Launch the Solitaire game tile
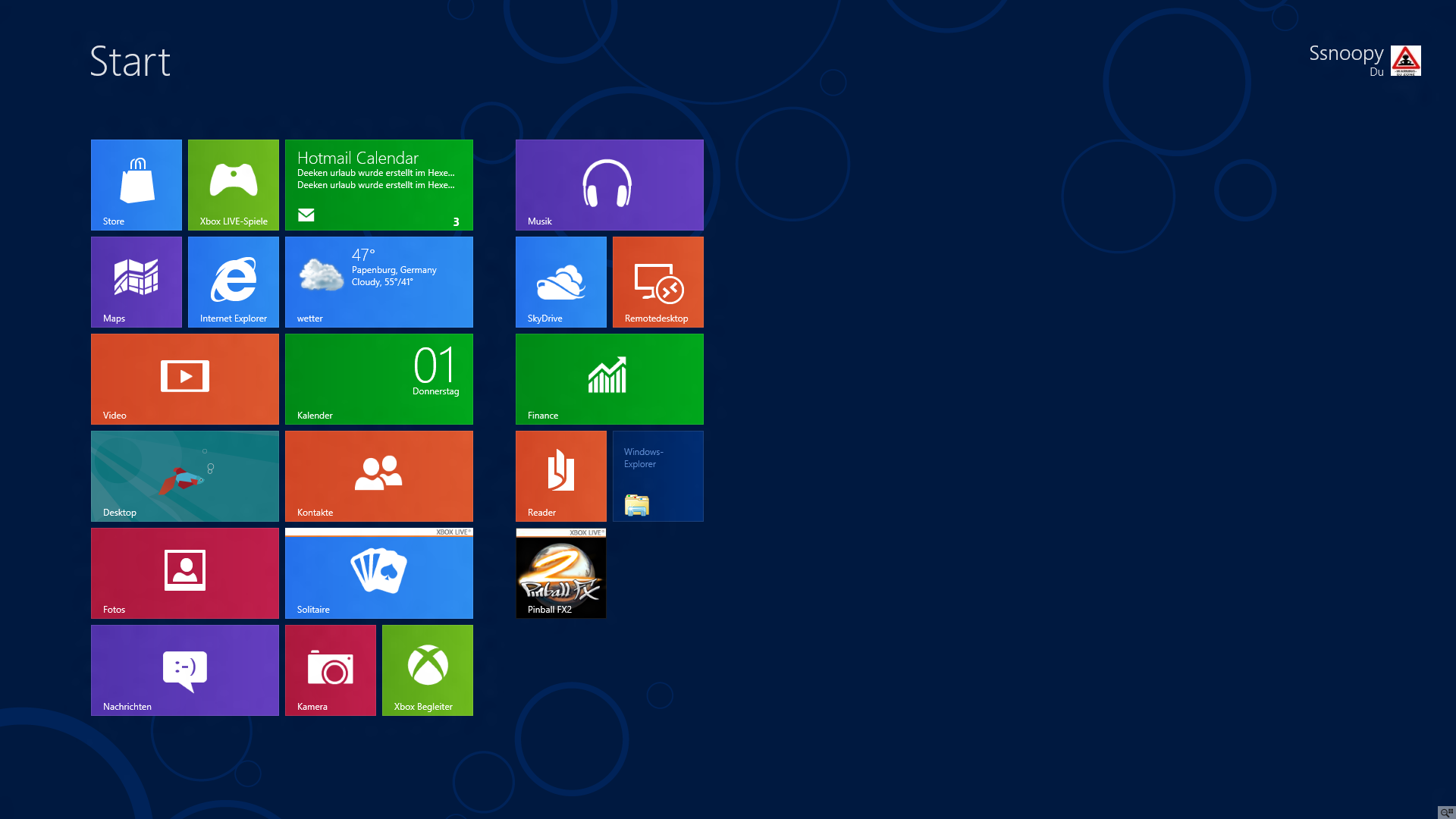The width and height of the screenshot is (1456, 819). pyautogui.click(x=379, y=573)
